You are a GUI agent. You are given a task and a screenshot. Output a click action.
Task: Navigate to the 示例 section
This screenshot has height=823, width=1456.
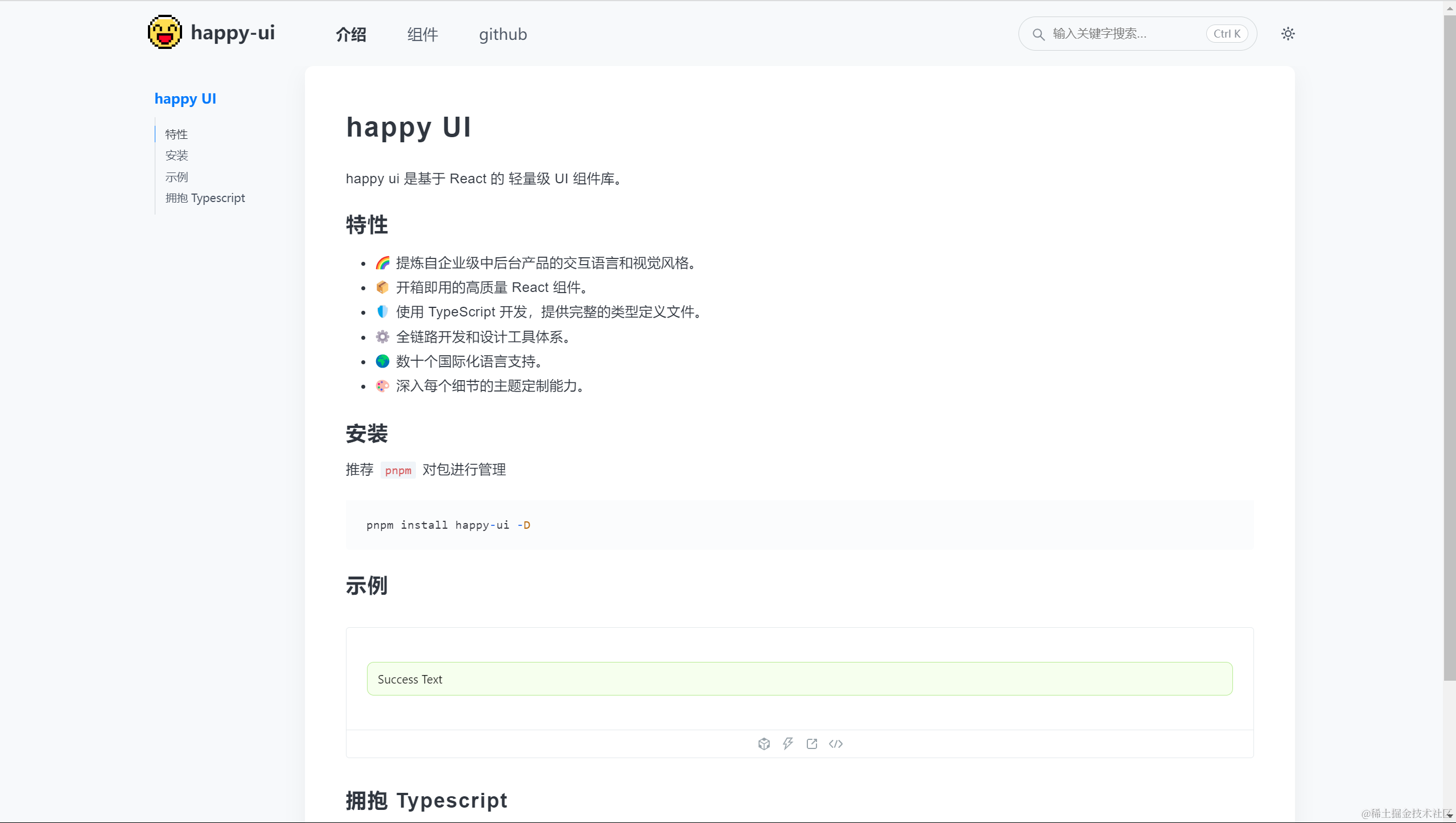point(176,176)
